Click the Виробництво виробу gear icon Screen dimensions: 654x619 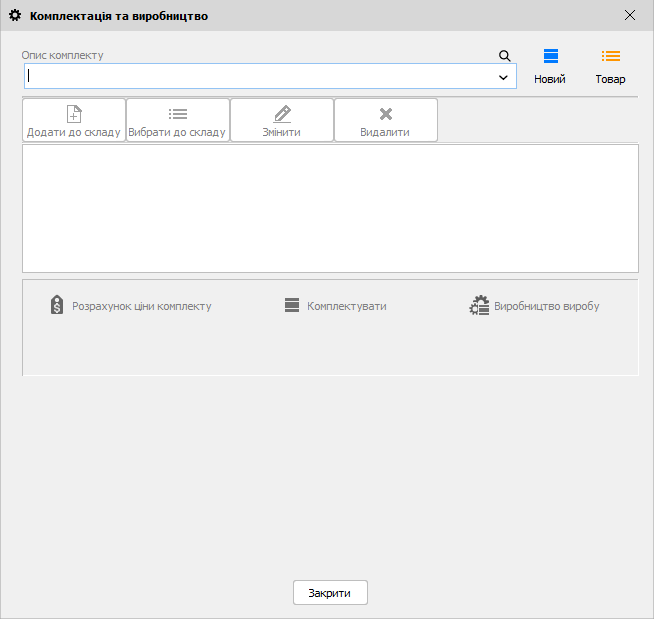(479, 306)
